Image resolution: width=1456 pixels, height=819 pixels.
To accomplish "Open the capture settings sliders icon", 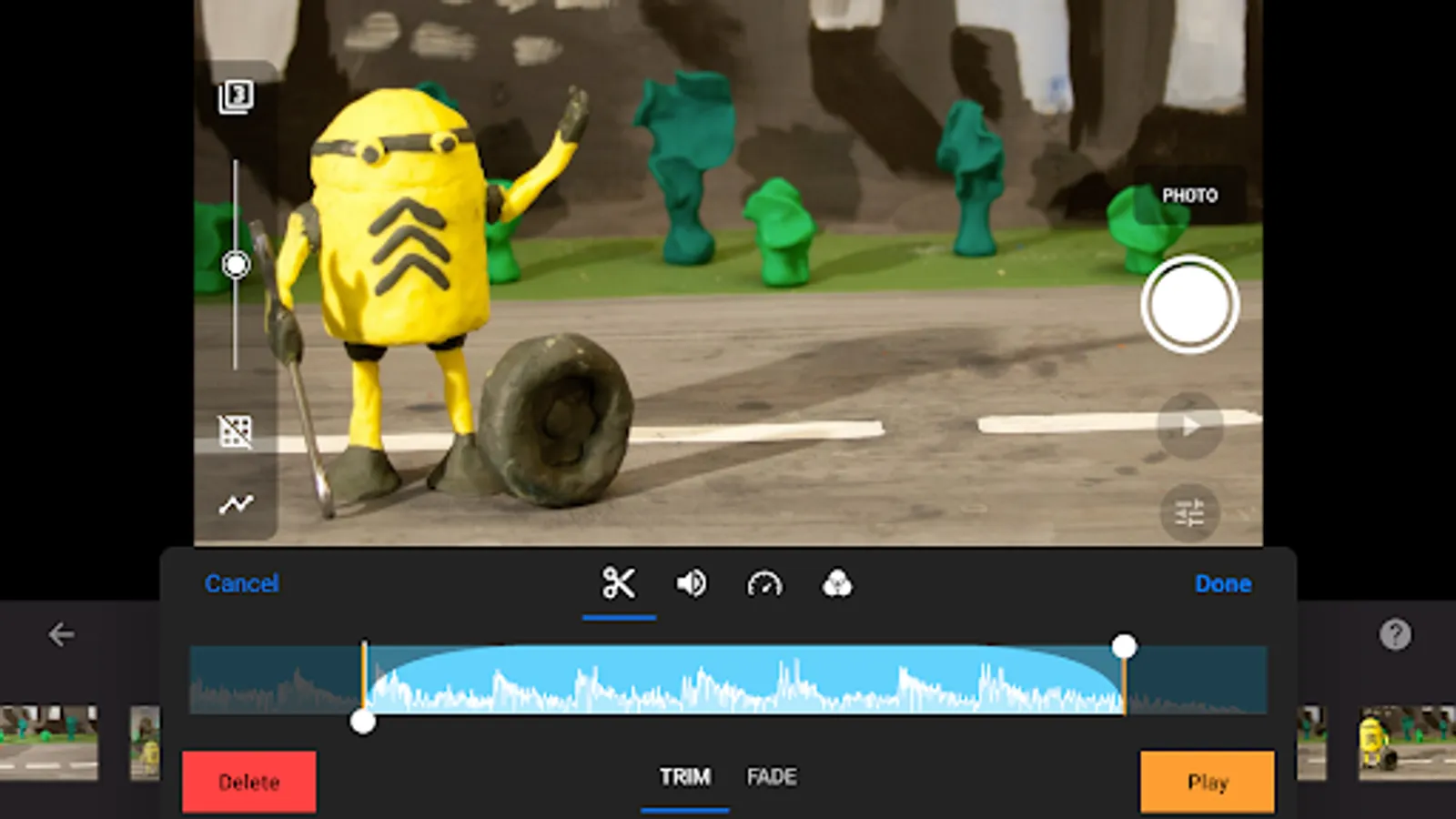I will (1190, 513).
